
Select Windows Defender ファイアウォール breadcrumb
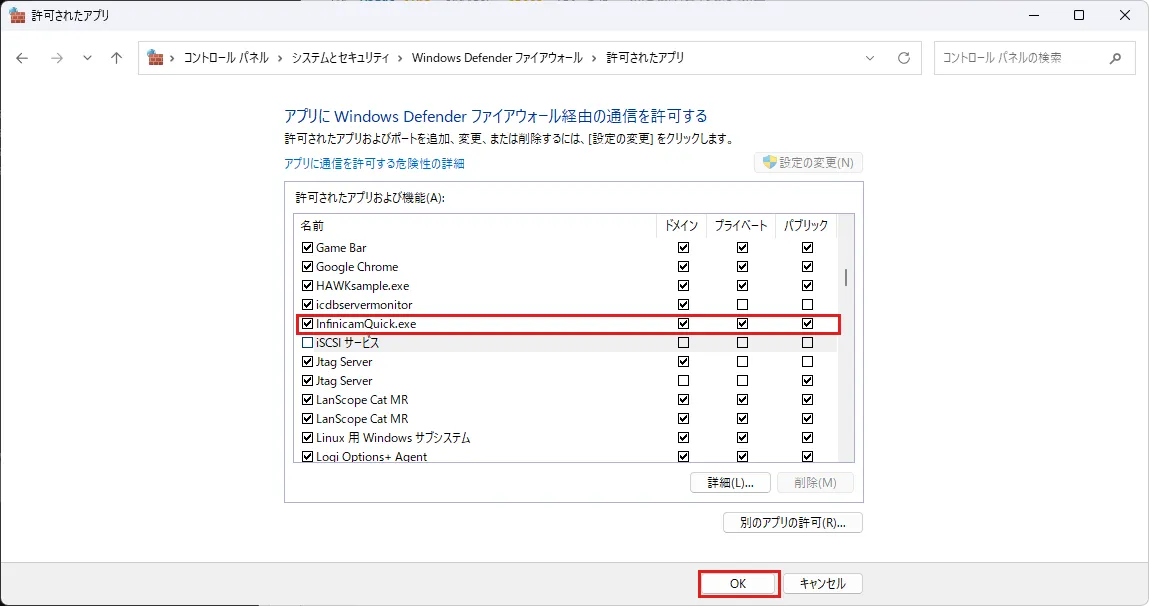[x=497, y=58]
